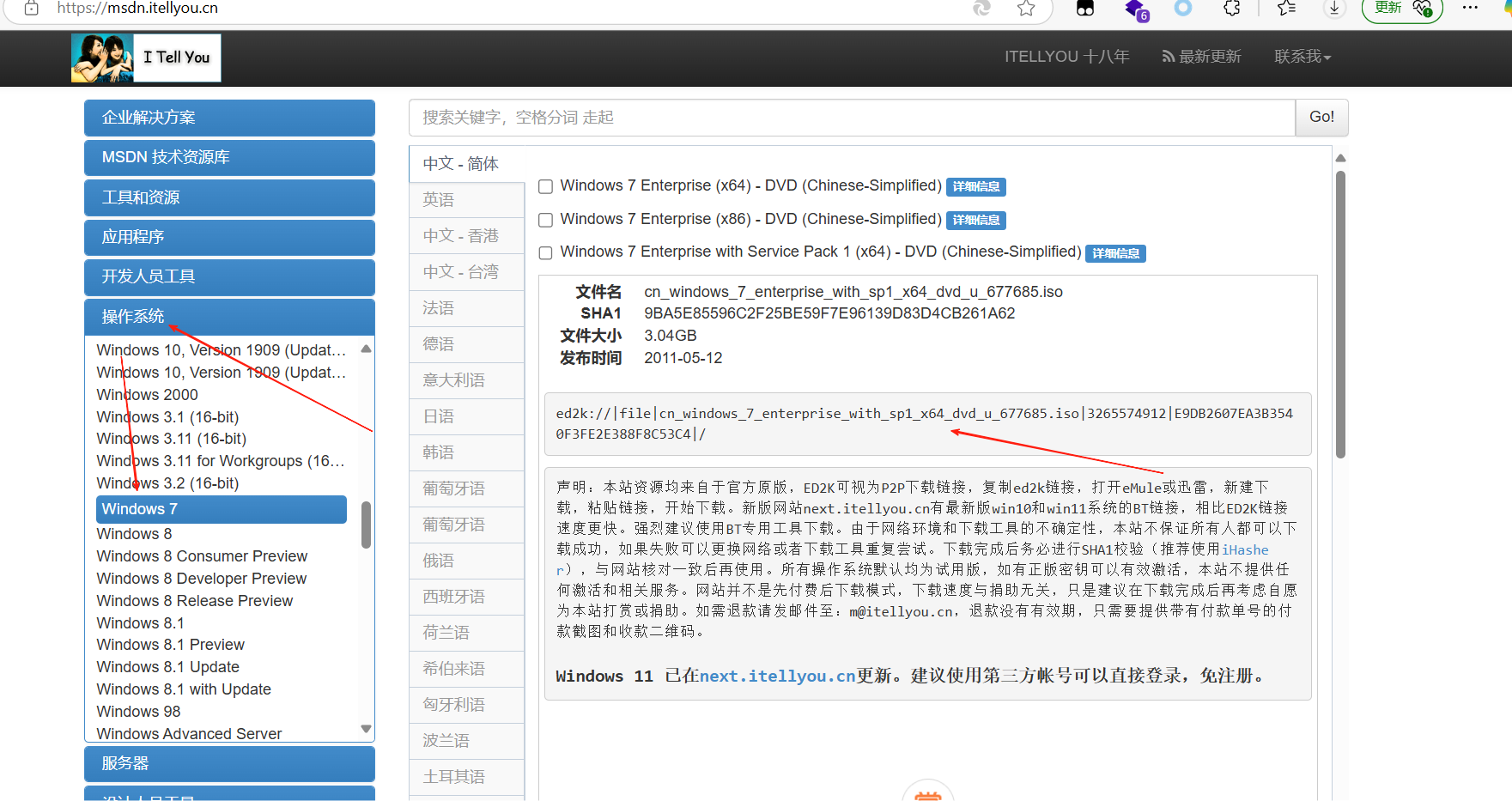Click the OS list scrollbar thumb

pyautogui.click(x=367, y=525)
